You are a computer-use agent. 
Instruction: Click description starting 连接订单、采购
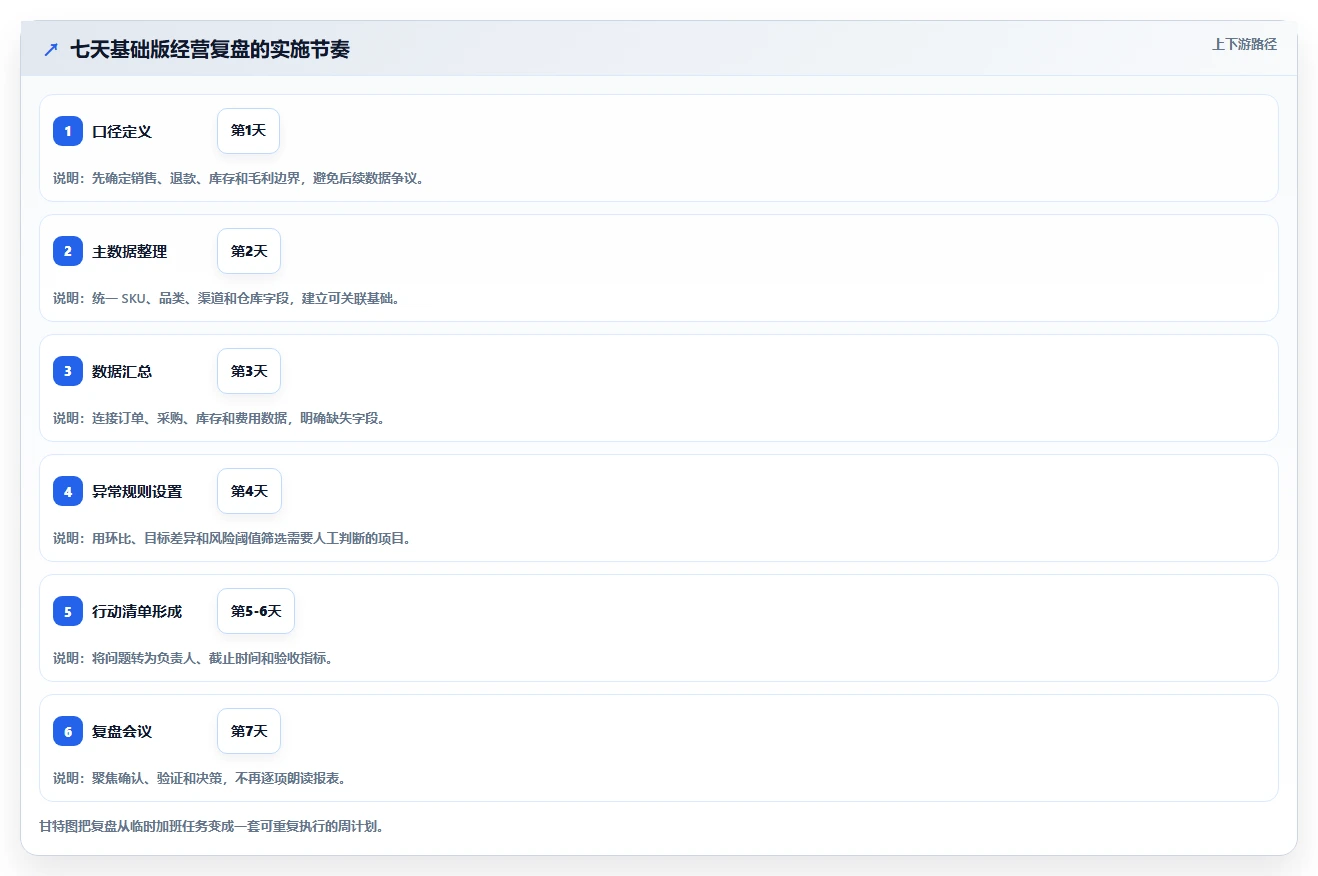219,418
